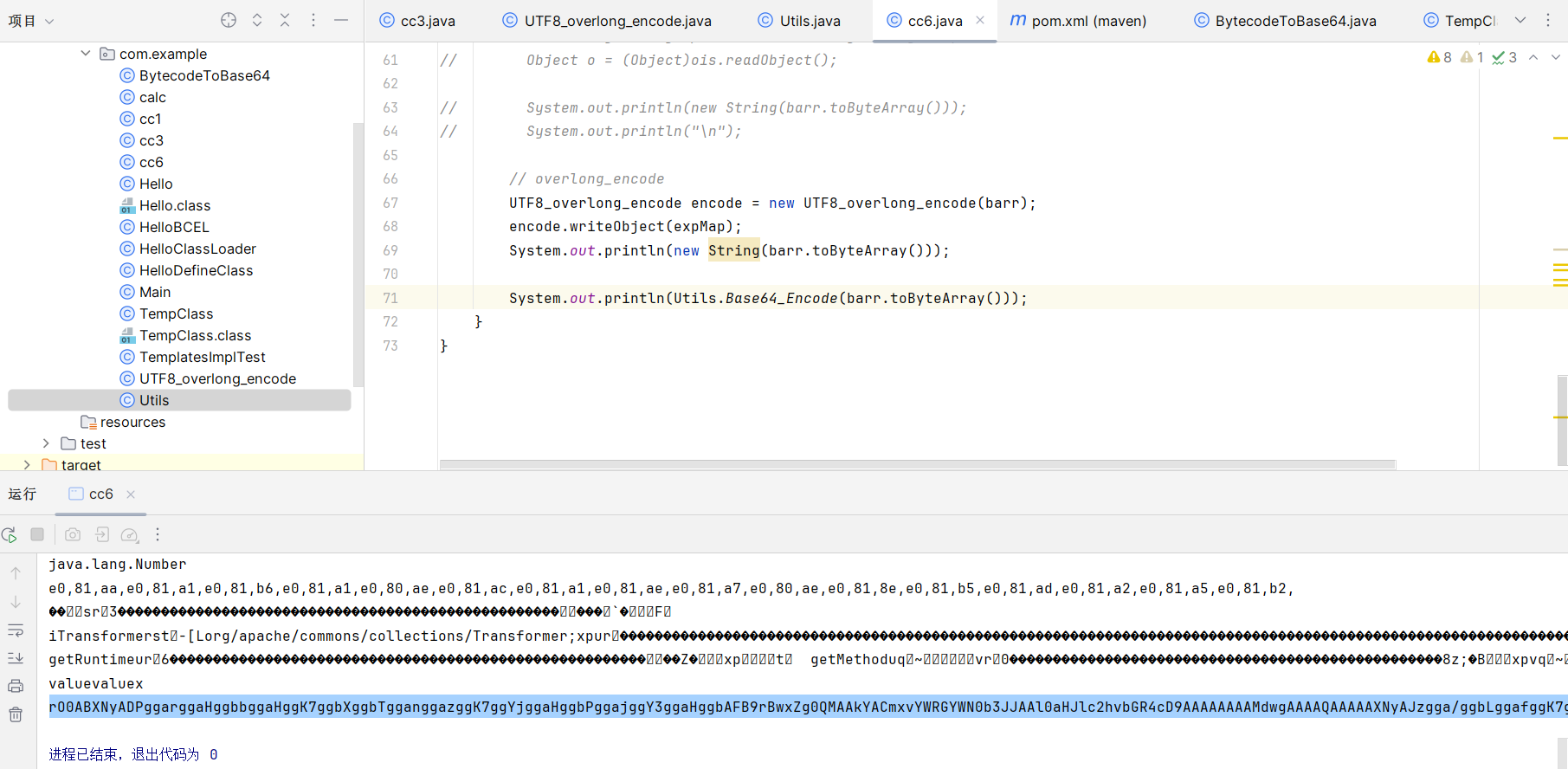Click scroll down the stack trace arrow
The height and width of the screenshot is (769, 1568).
point(16,602)
